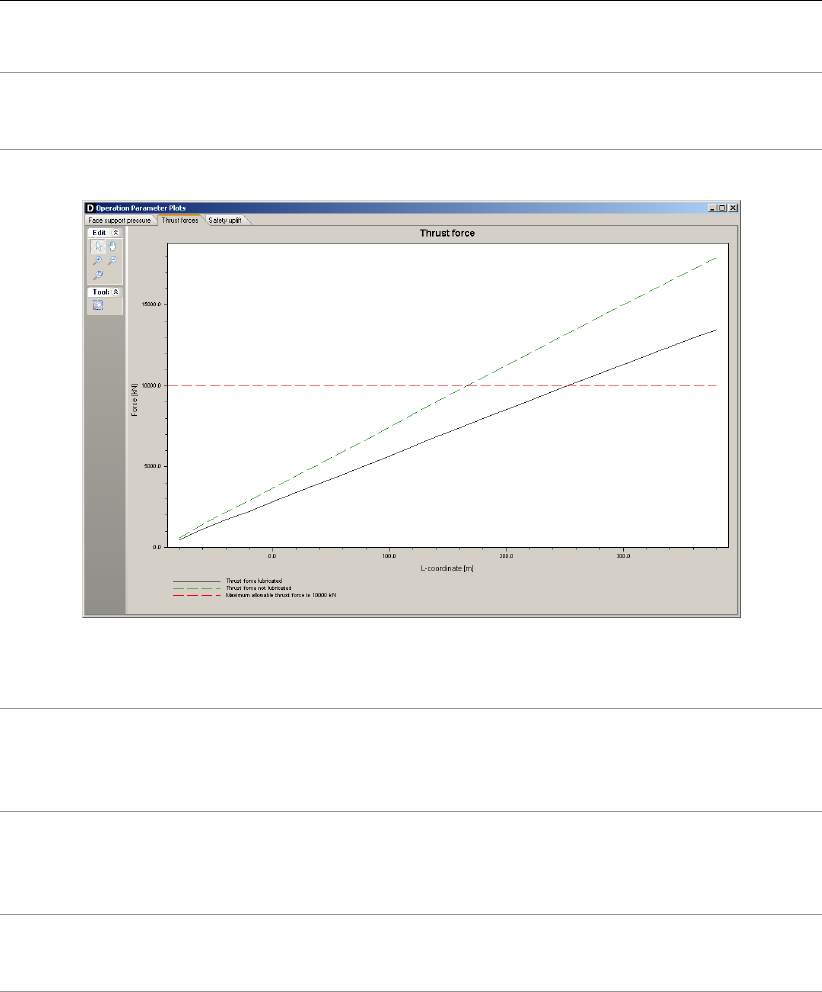Click the zoom out magnifier
Image resolution: width=822 pixels, height=992 pixels.
coord(112,261)
